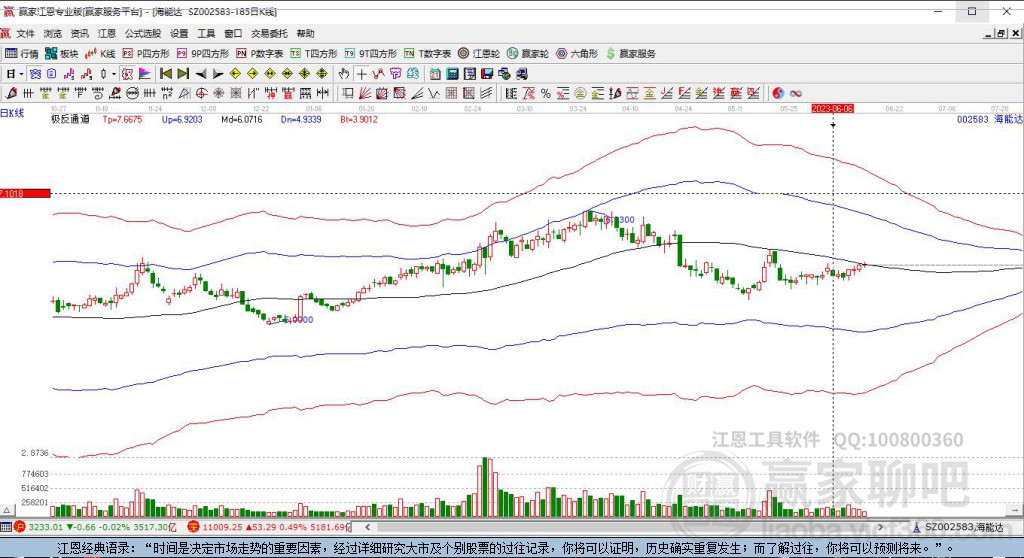Expand the candlestick style dropdown arrow
The height and width of the screenshot is (558, 1024).
114,74
